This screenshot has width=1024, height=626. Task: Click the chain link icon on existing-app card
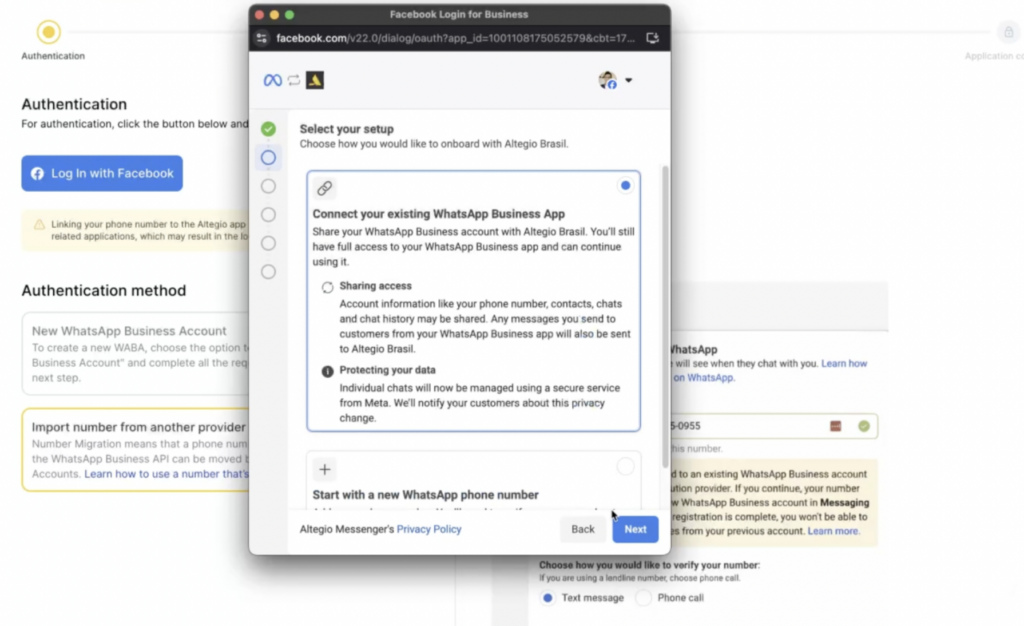click(x=325, y=188)
